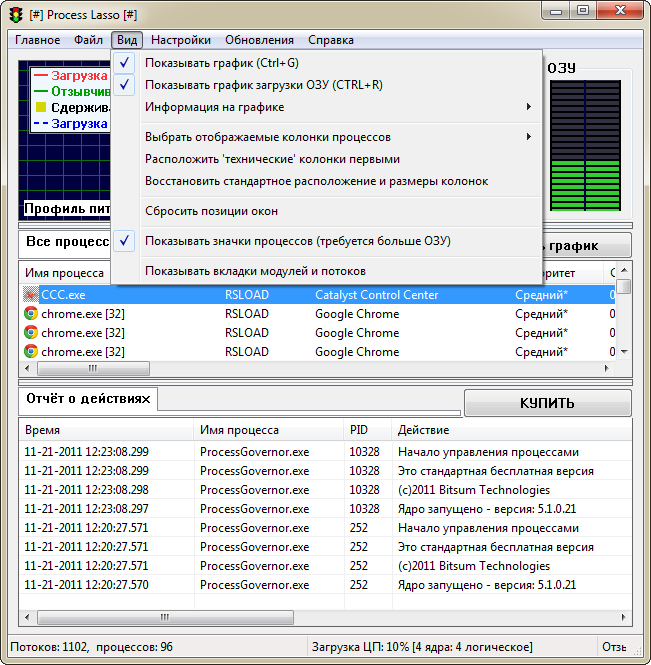Sort by 'Имя процесса' column in process list

(x=64, y=273)
